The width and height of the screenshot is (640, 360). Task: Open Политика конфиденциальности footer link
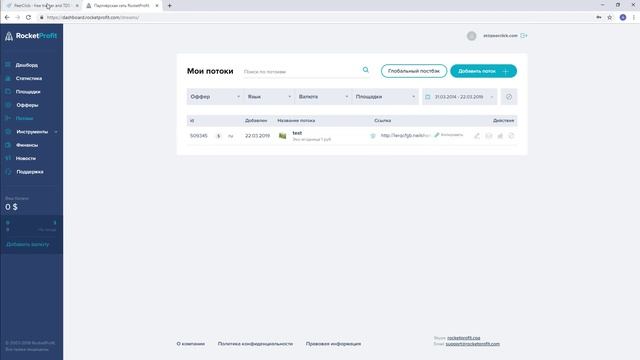click(x=255, y=344)
